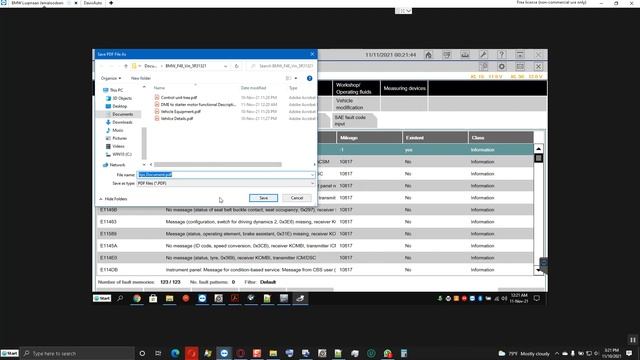Click TeamViewer icon on the inner remote taskbar
Viewport: 640px width, 360px height.
click(x=202, y=299)
